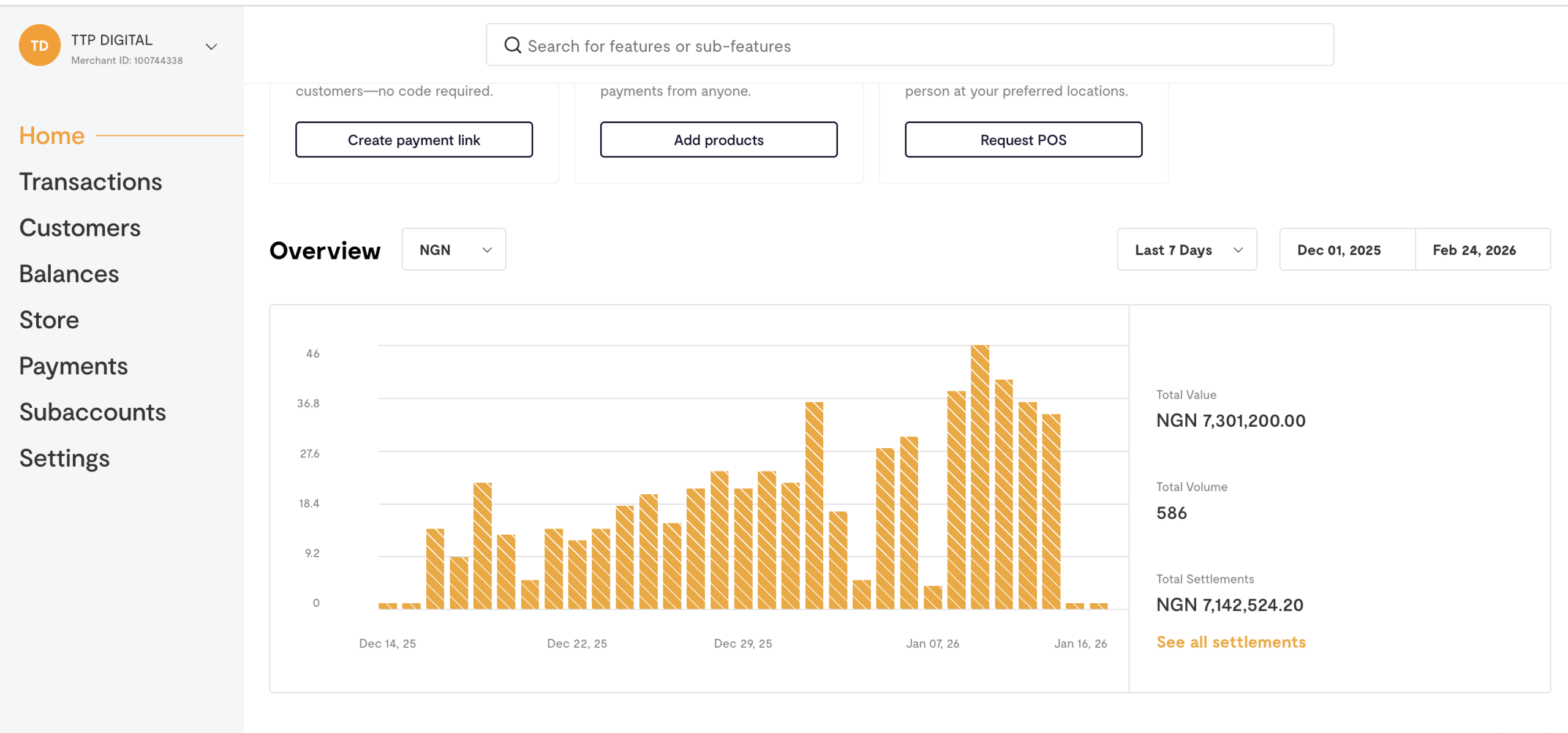Open the Store menu item
Viewport: 1568px width, 733px height.
tap(49, 320)
